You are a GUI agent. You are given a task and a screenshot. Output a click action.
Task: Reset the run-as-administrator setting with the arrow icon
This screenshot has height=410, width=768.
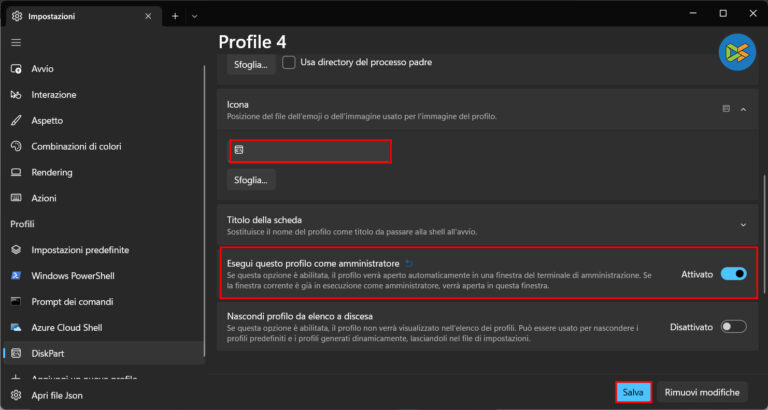point(408,263)
